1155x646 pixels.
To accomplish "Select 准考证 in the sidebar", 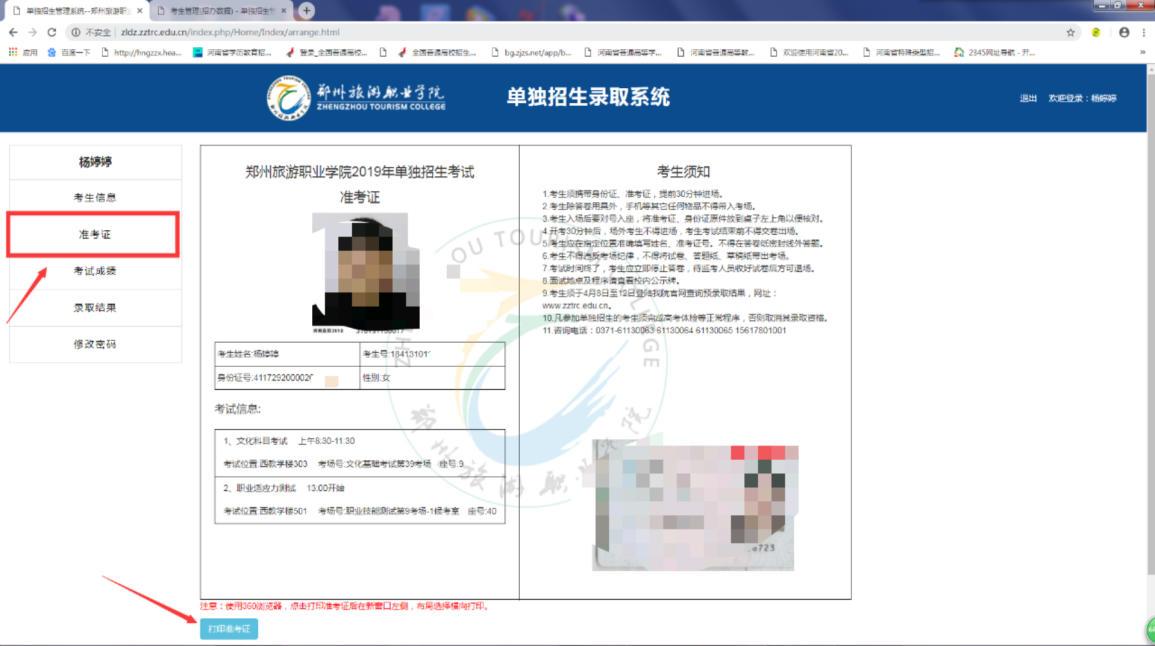I will click(x=95, y=235).
